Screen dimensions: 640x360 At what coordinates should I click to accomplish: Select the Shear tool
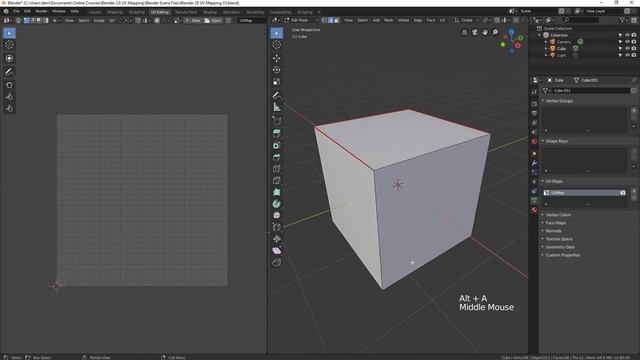(x=277, y=250)
